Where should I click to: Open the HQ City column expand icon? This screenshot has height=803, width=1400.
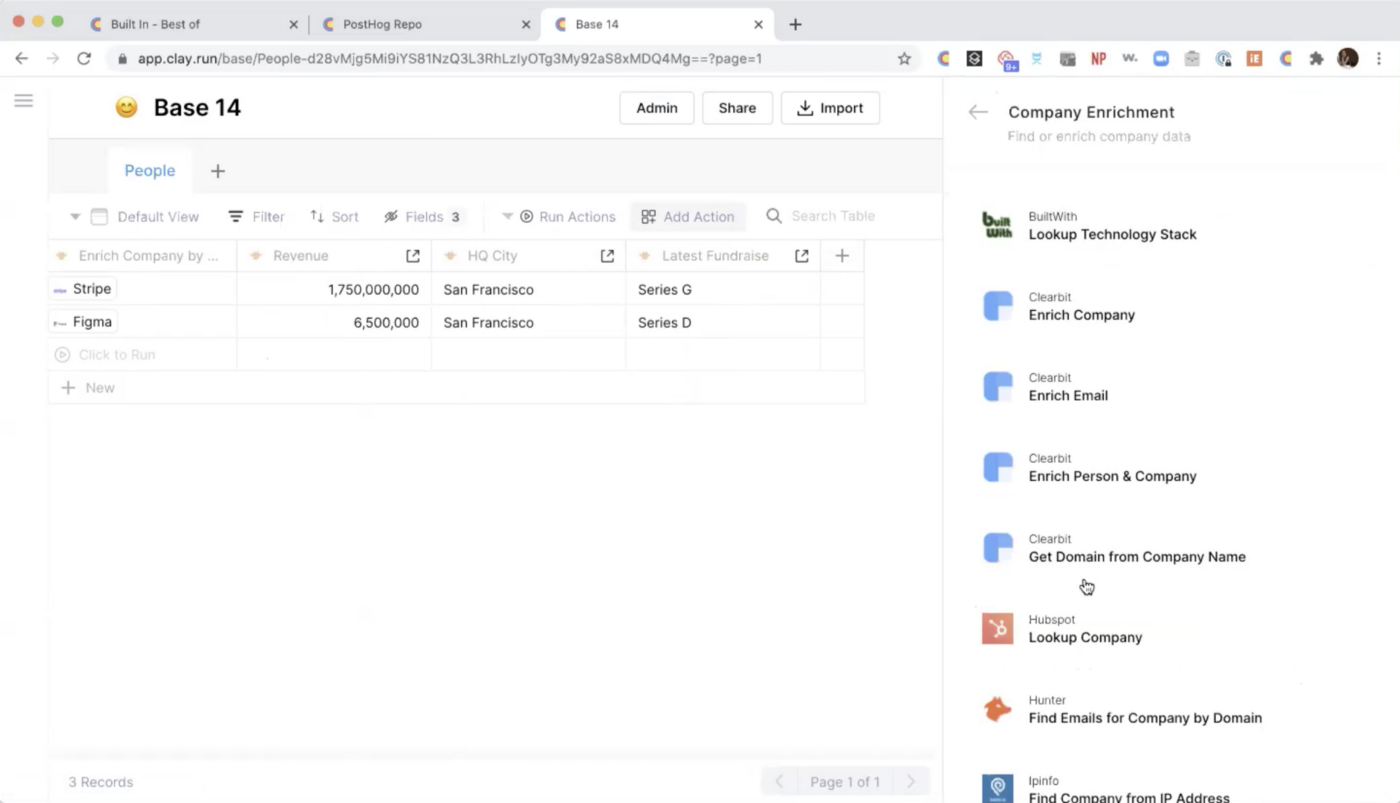coord(607,256)
